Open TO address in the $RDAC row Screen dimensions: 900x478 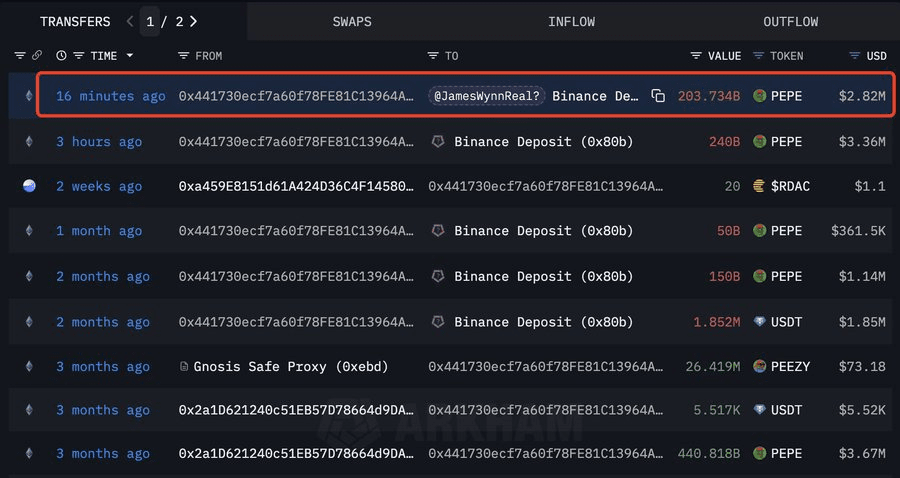click(x=545, y=186)
